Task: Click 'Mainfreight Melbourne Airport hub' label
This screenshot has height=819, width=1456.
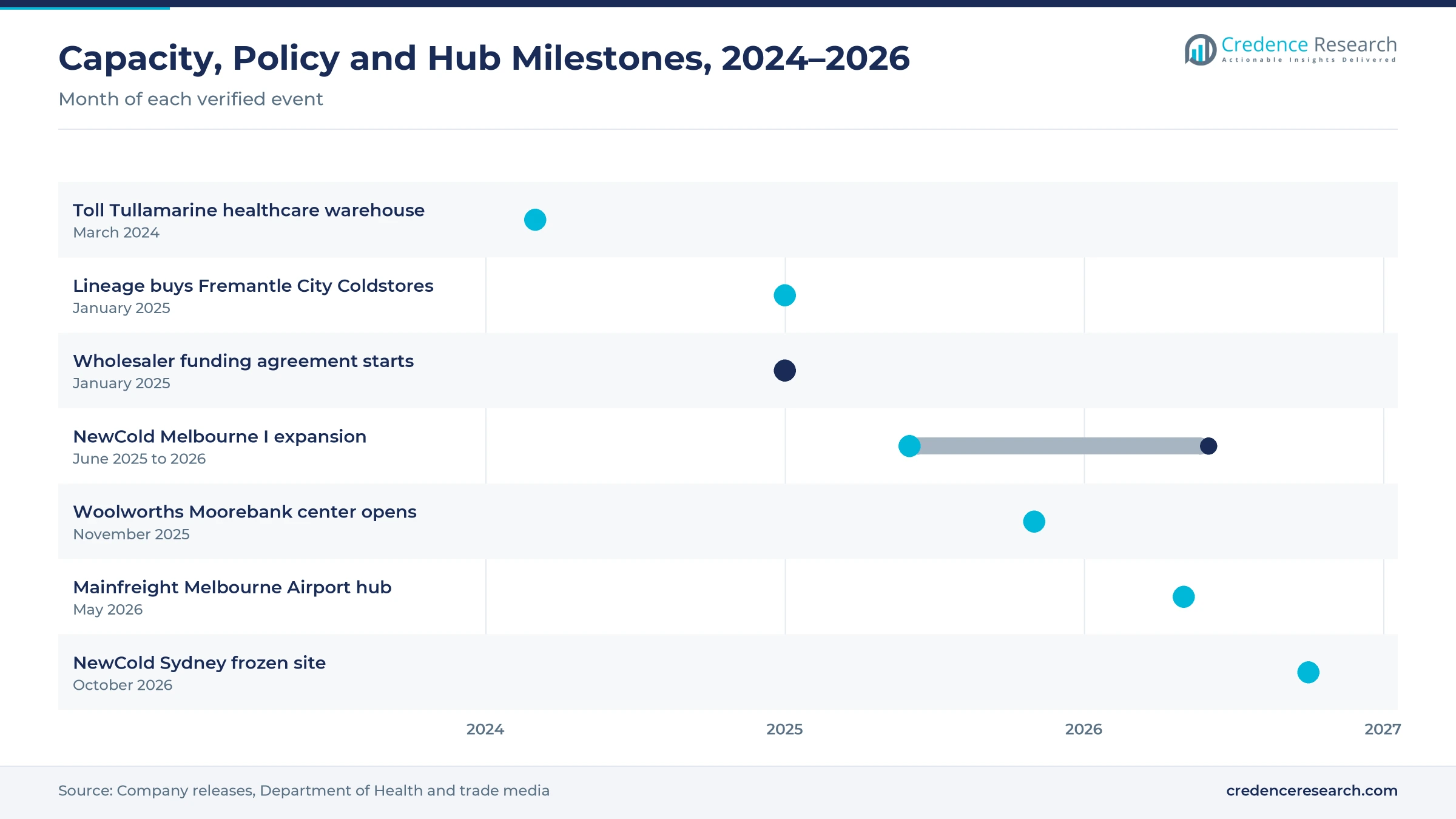Action: coord(232,587)
